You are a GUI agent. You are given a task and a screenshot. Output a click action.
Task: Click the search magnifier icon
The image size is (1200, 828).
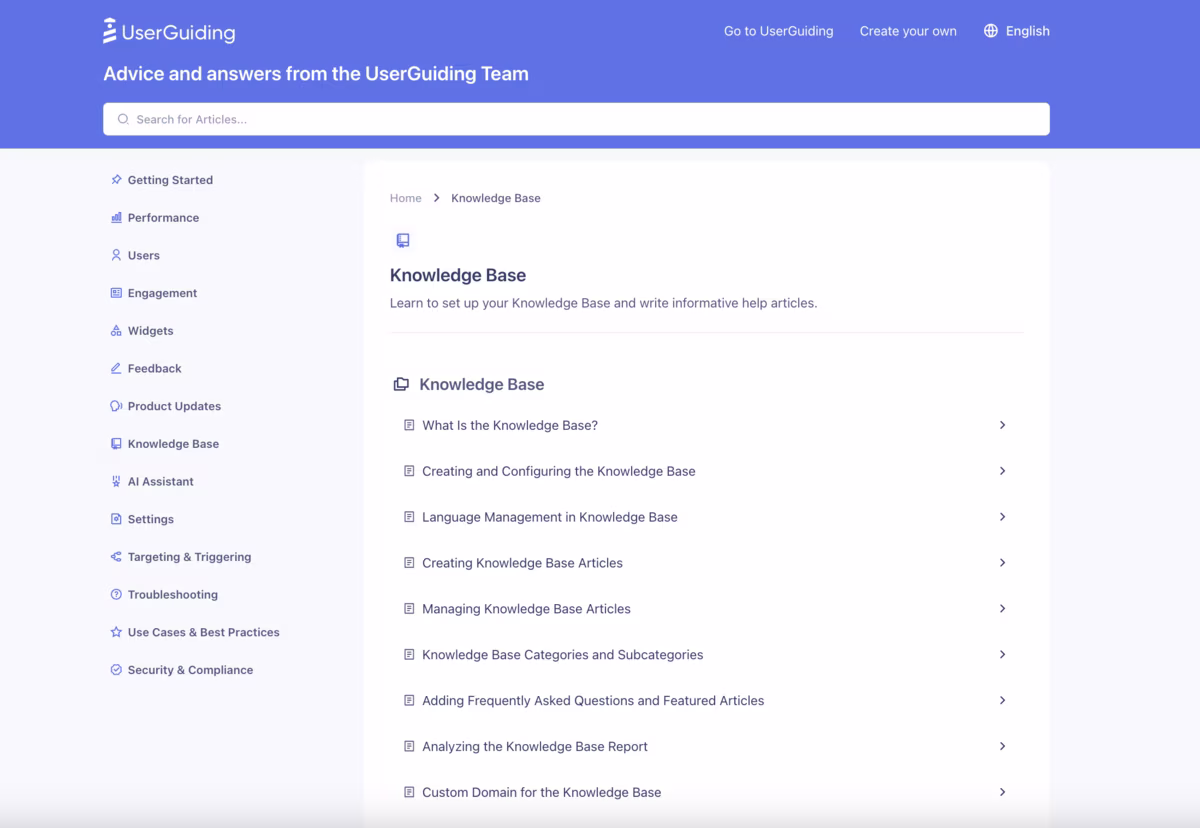click(x=122, y=118)
